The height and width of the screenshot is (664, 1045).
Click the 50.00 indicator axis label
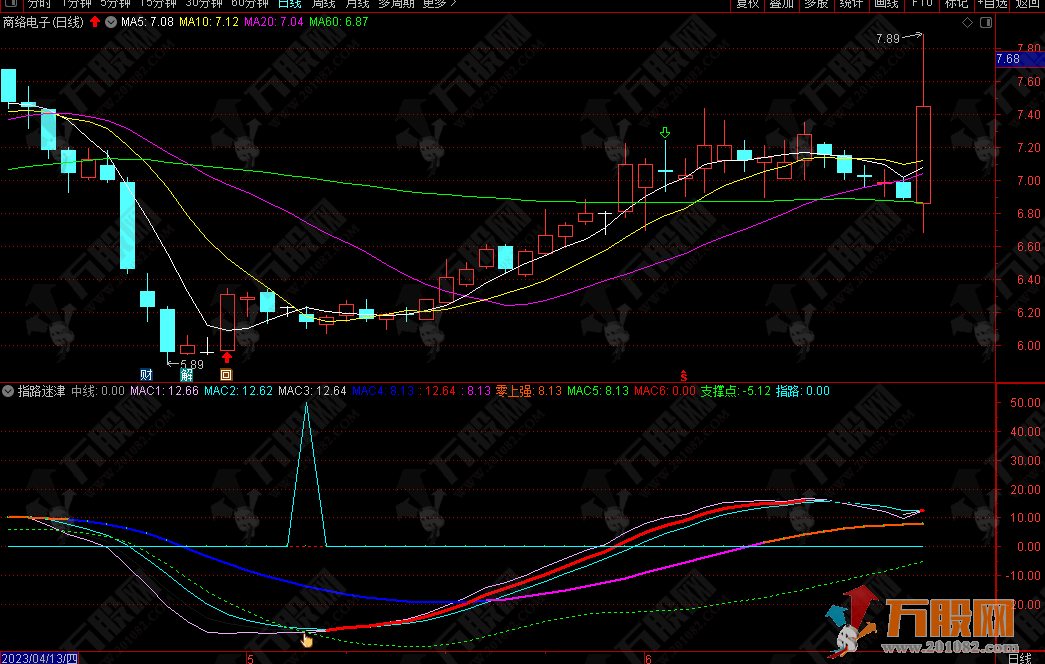1025,403
